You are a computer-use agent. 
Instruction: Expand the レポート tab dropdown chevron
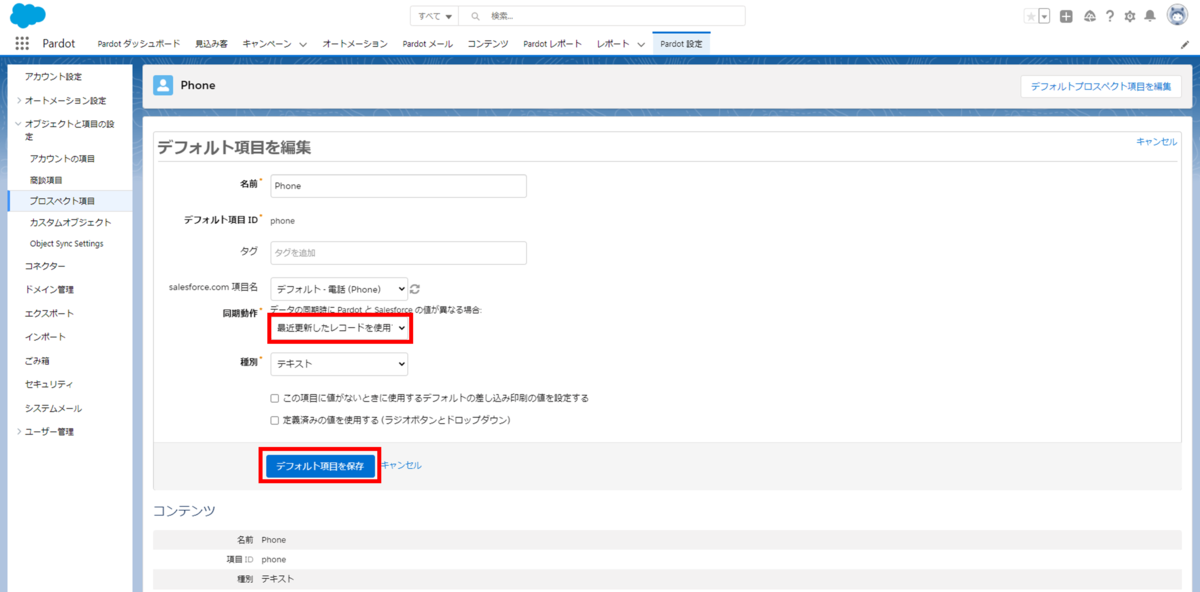point(641,44)
